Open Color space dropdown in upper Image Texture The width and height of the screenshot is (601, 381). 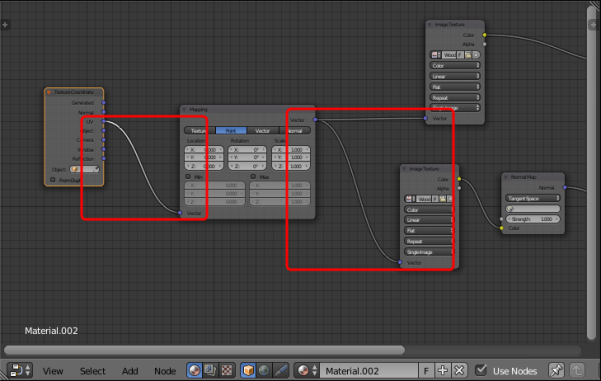(x=455, y=66)
